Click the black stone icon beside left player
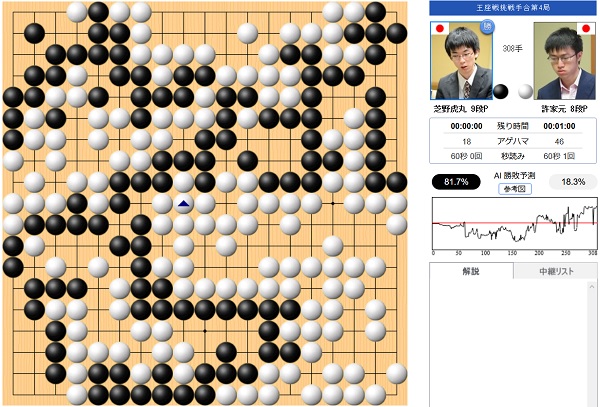600x407 pixels. point(501,92)
